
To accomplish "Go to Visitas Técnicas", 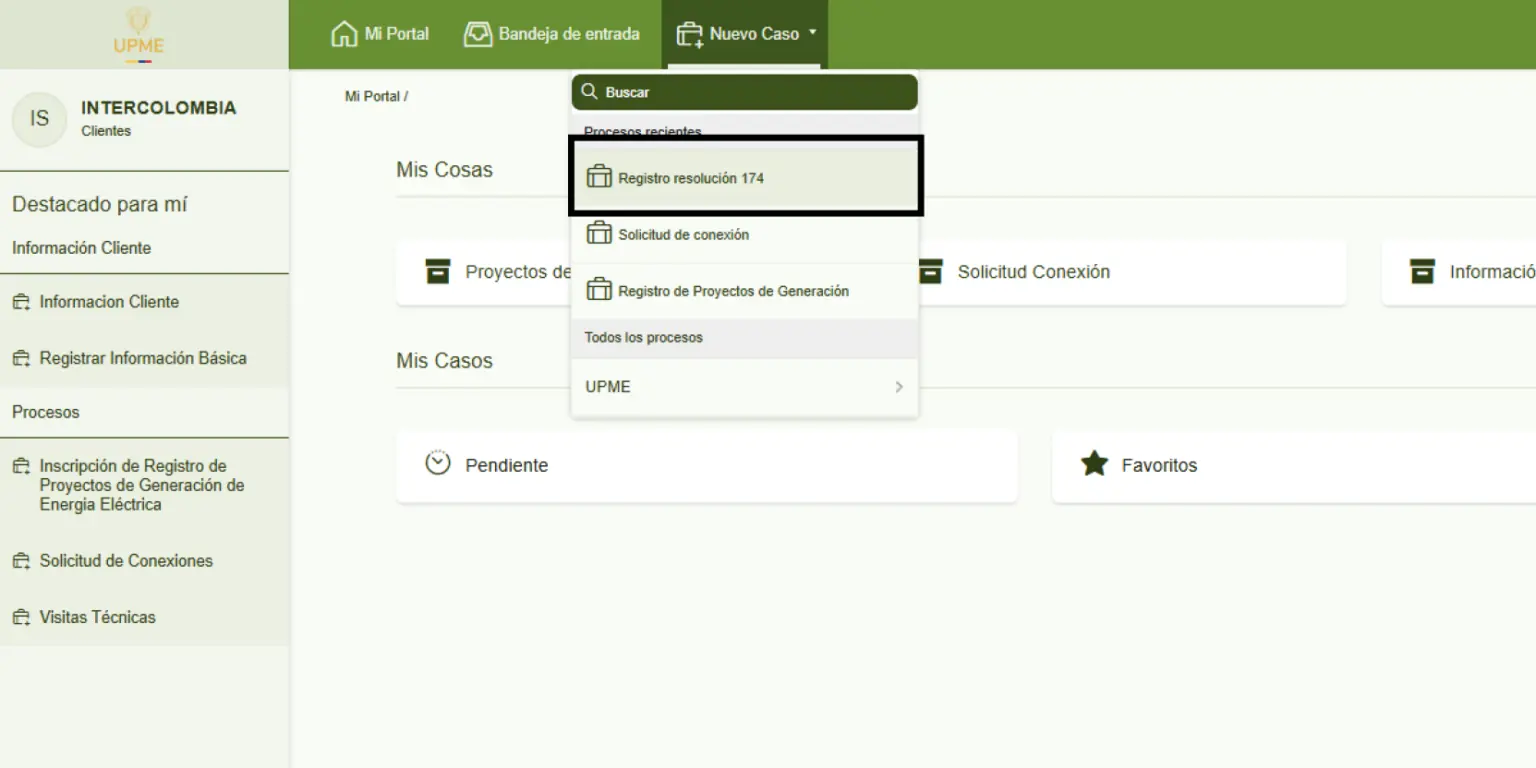I will [x=97, y=617].
